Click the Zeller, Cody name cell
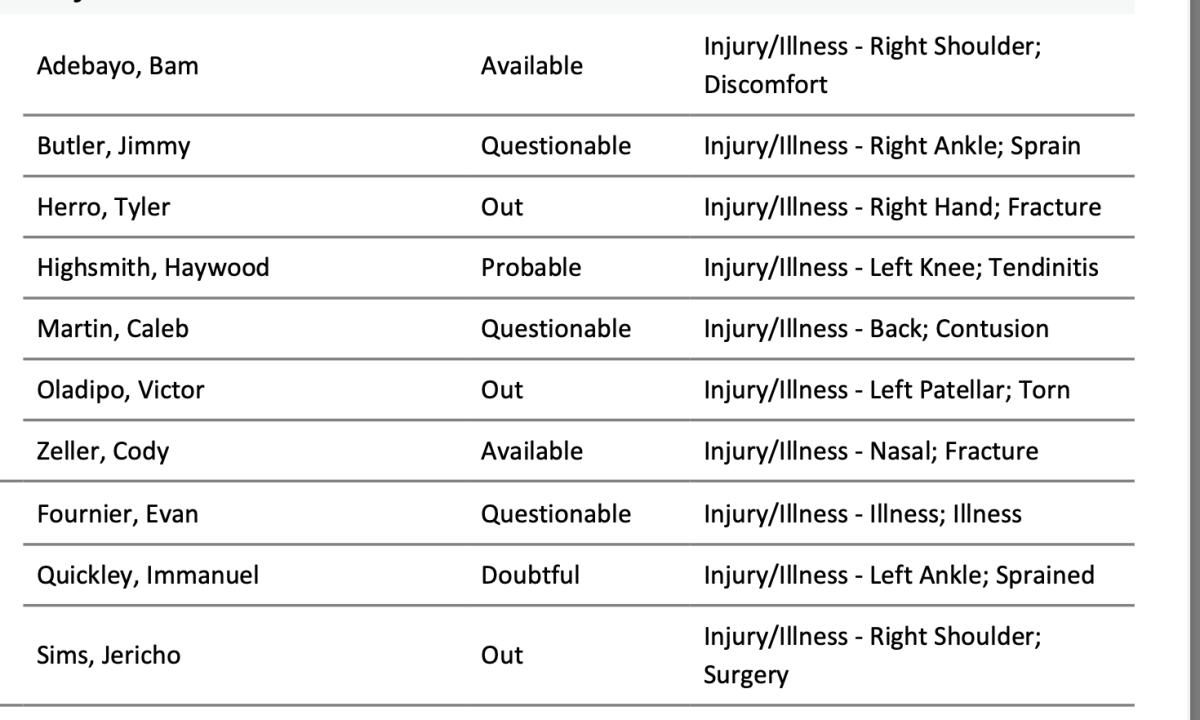 point(103,451)
